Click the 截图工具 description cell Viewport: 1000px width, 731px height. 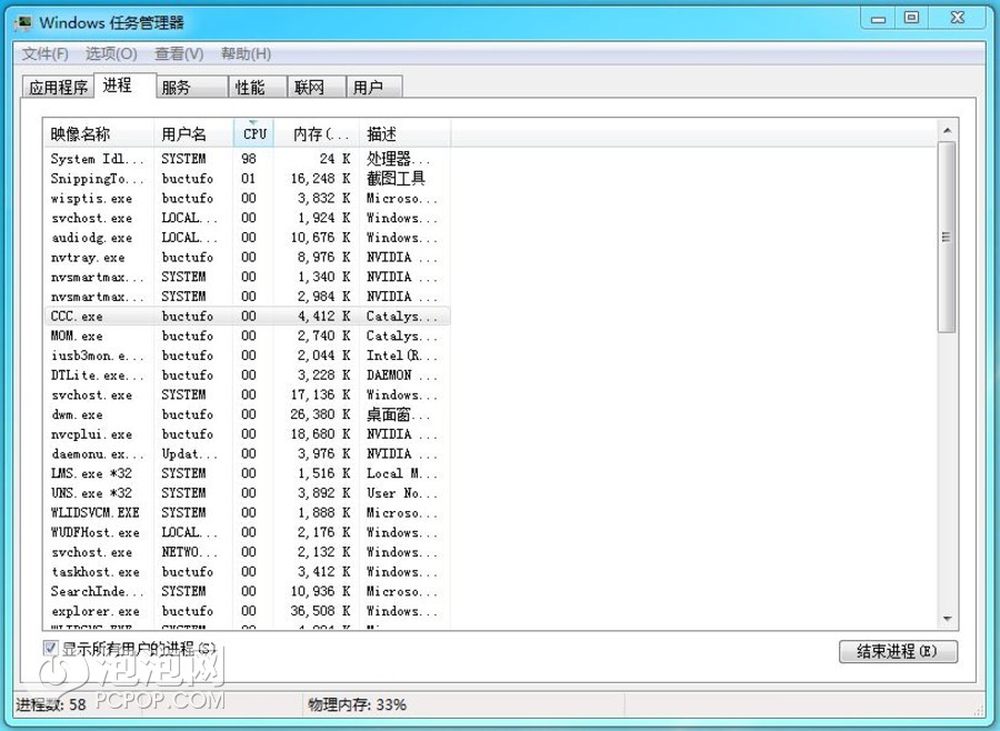(395, 179)
